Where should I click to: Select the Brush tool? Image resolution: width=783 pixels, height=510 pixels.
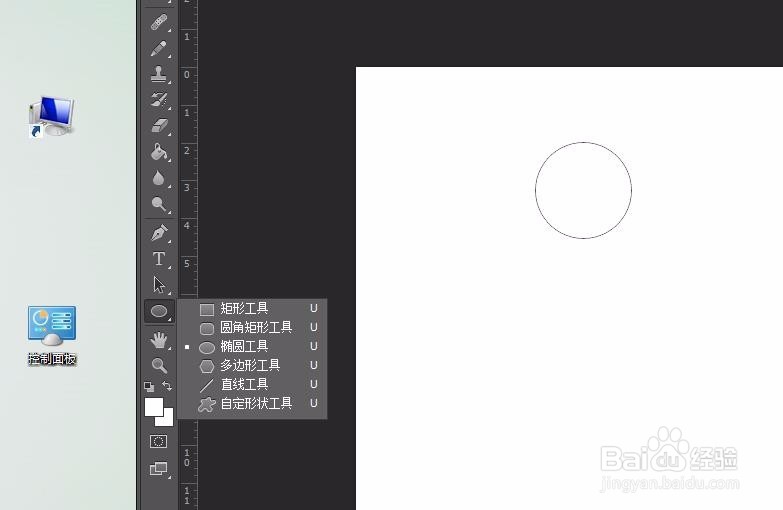[x=159, y=48]
